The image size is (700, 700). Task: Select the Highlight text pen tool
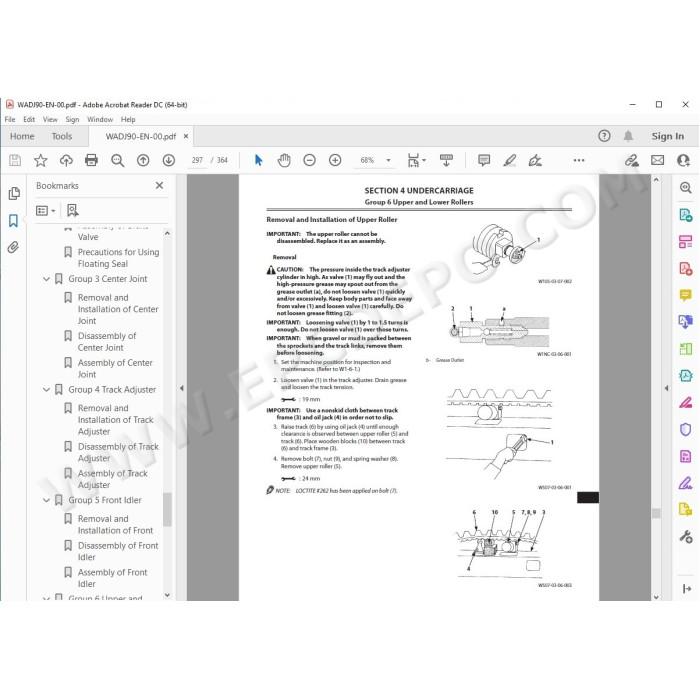pos(509,160)
